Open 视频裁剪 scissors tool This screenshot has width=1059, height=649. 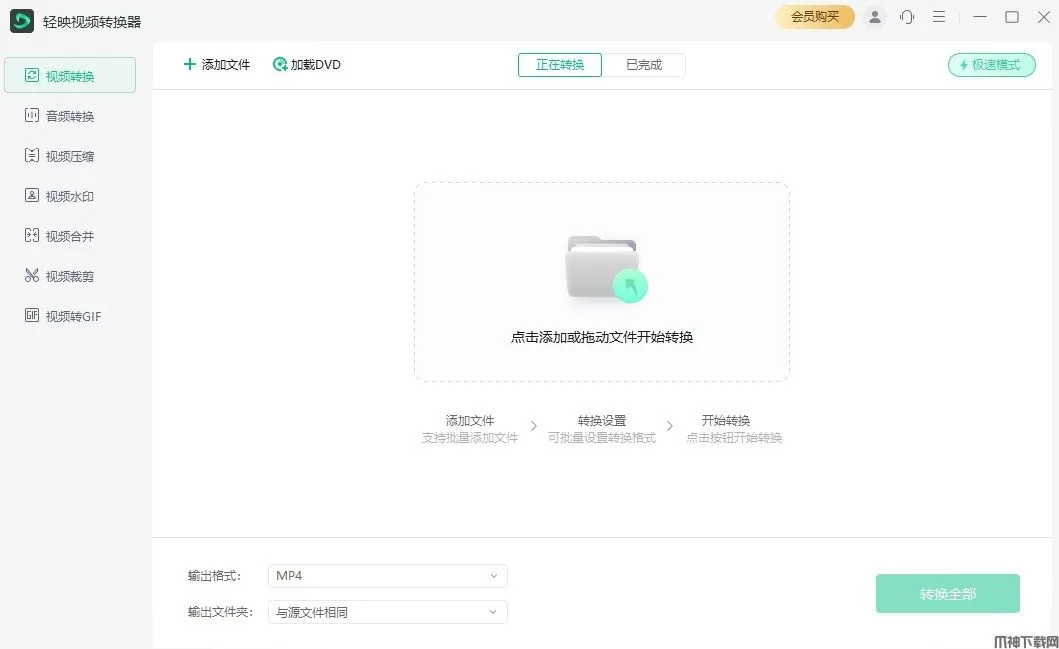tap(69, 276)
